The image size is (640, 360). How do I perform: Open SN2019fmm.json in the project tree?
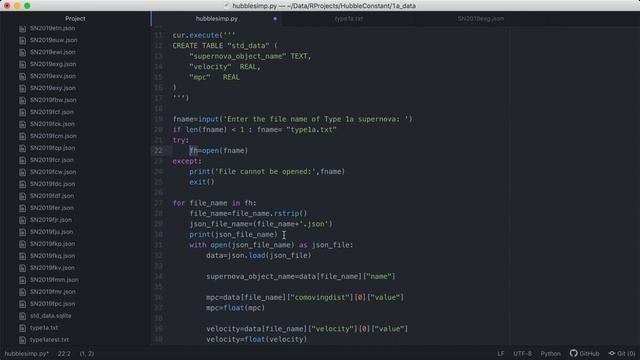click(x=54, y=280)
